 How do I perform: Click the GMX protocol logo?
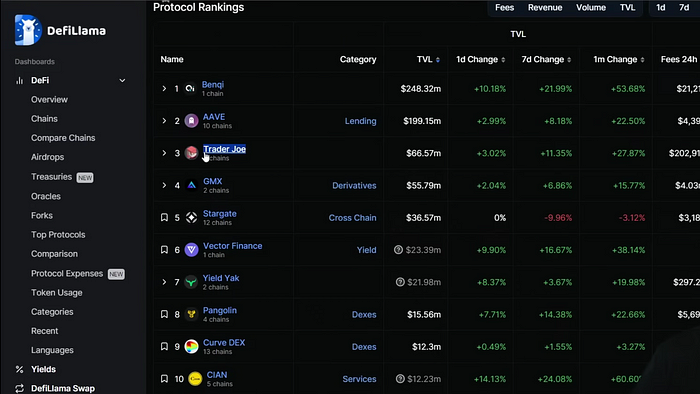tap(191, 185)
